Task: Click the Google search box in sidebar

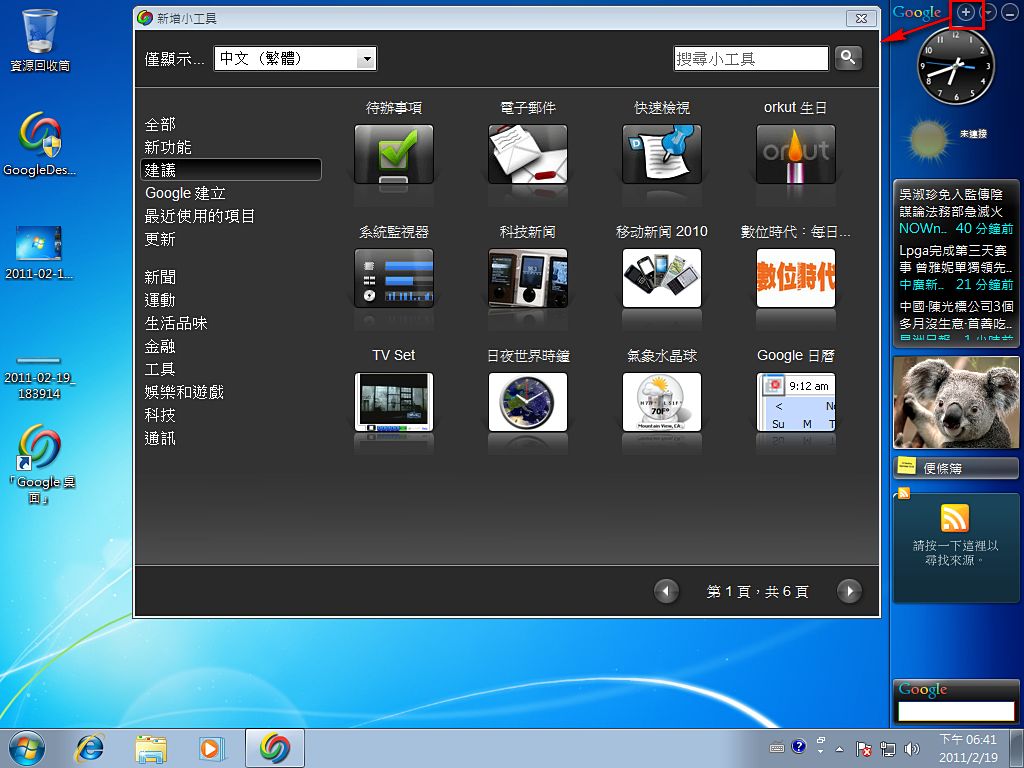Action: (956, 711)
